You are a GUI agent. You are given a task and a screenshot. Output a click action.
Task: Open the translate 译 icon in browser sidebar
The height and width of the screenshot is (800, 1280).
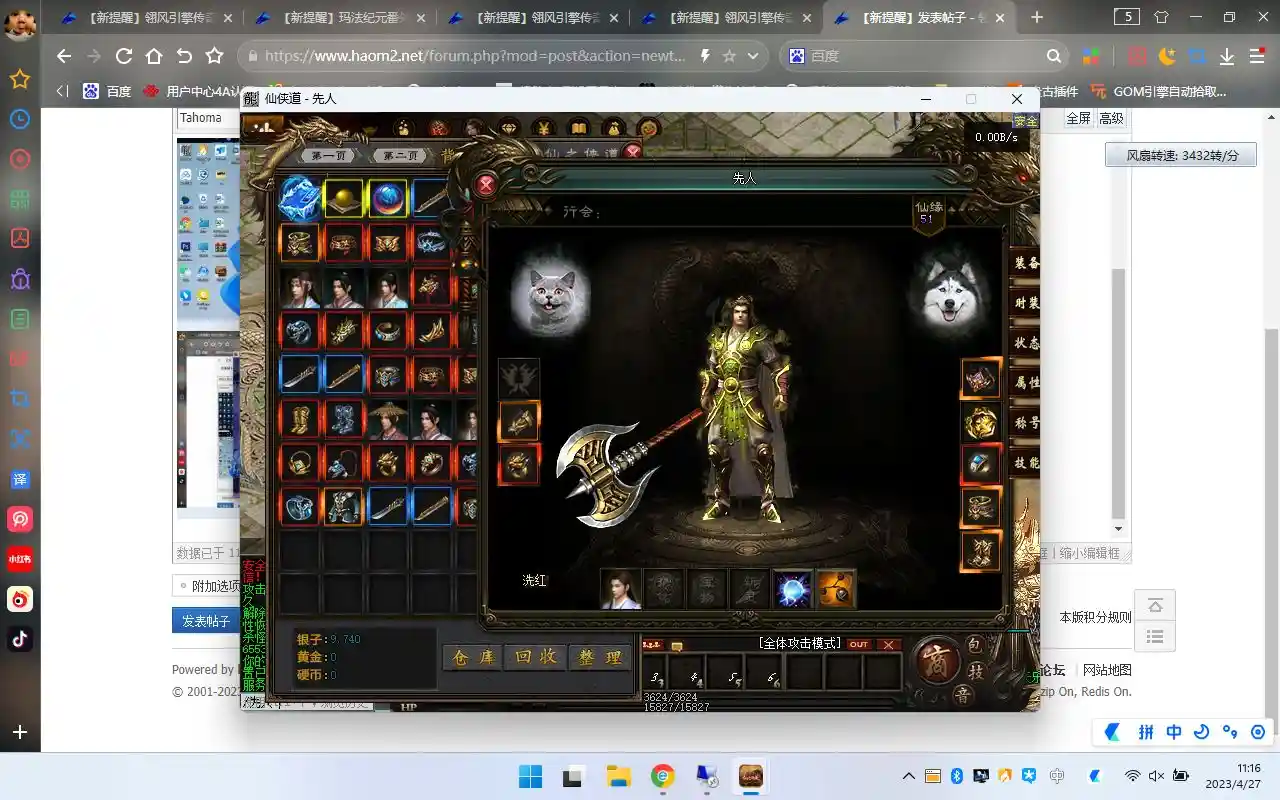[x=19, y=479]
